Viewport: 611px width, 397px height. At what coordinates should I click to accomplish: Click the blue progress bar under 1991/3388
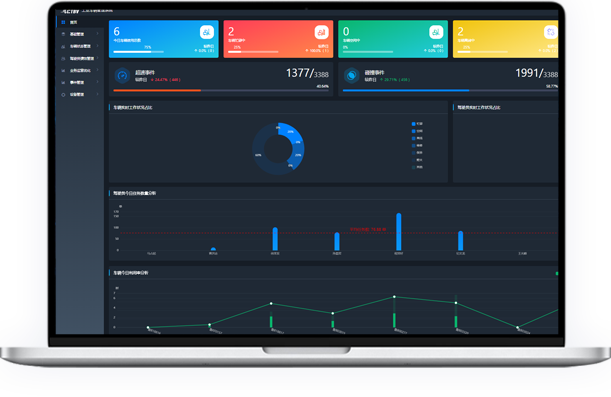(406, 90)
